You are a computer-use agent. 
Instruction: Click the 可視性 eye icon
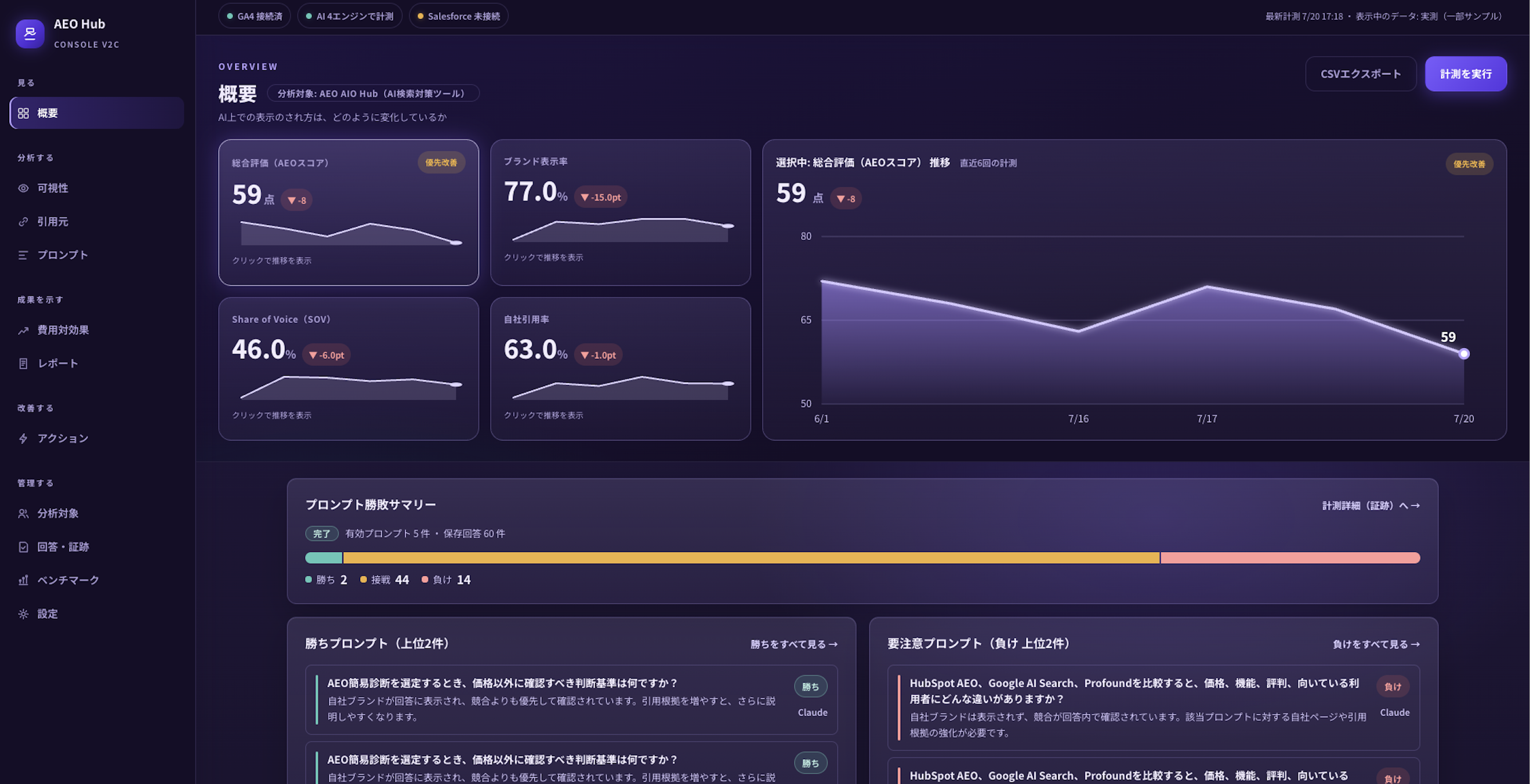[x=23, y=188]
